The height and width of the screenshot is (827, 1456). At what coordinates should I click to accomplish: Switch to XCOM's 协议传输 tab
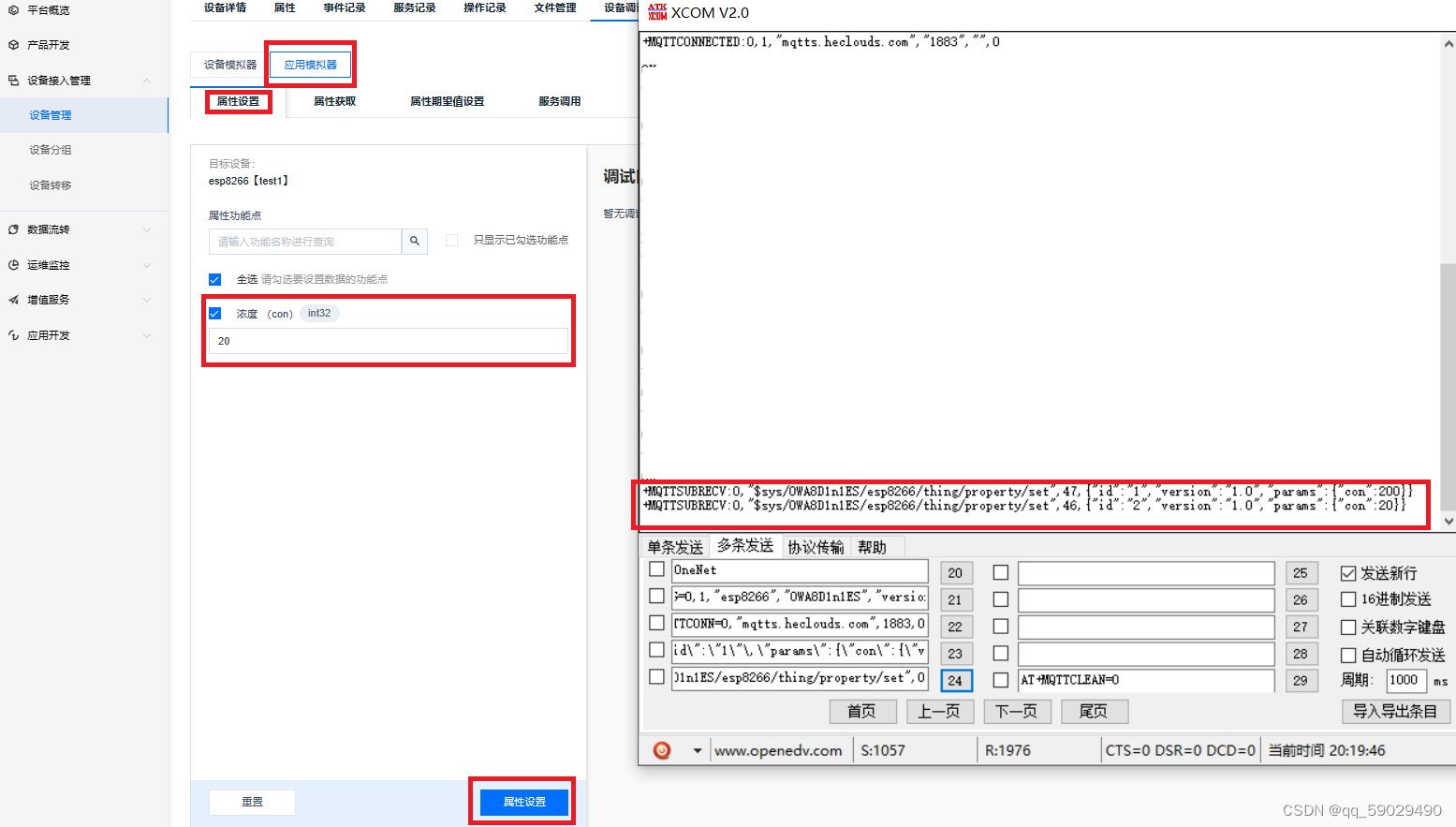[x=815, y=546]
